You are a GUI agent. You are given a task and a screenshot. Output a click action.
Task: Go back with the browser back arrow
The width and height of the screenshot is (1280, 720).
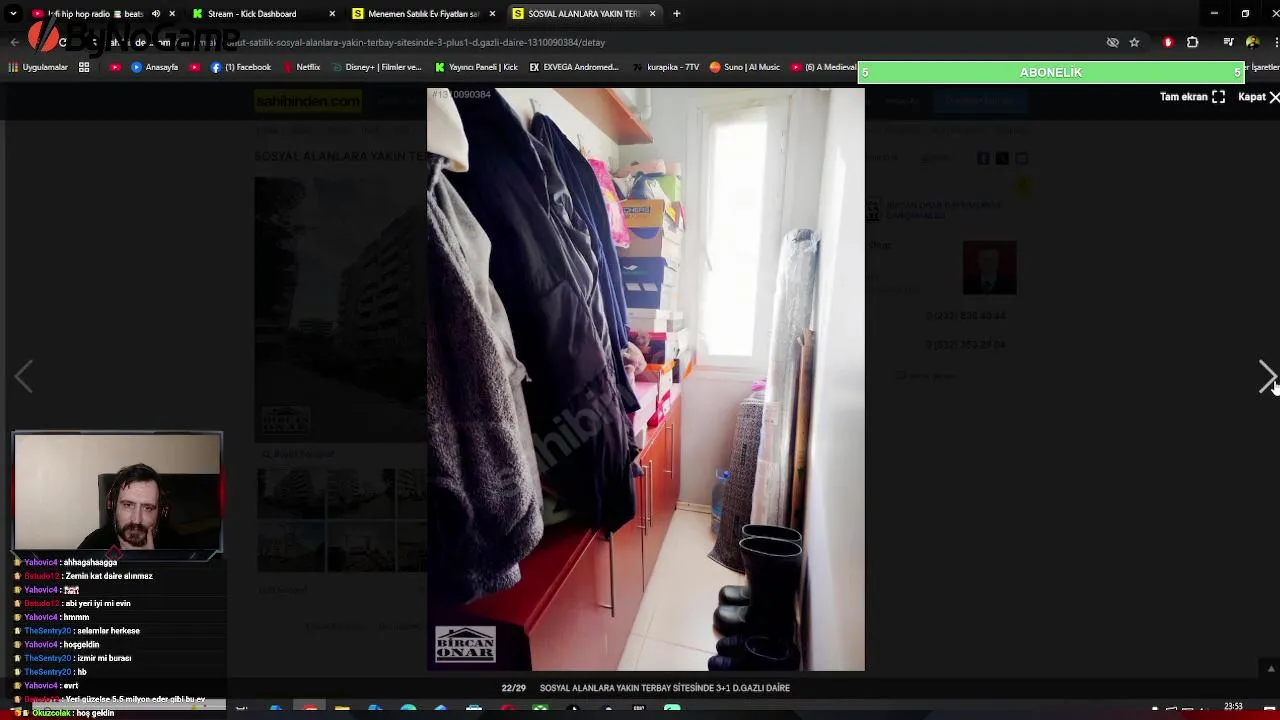14,42
